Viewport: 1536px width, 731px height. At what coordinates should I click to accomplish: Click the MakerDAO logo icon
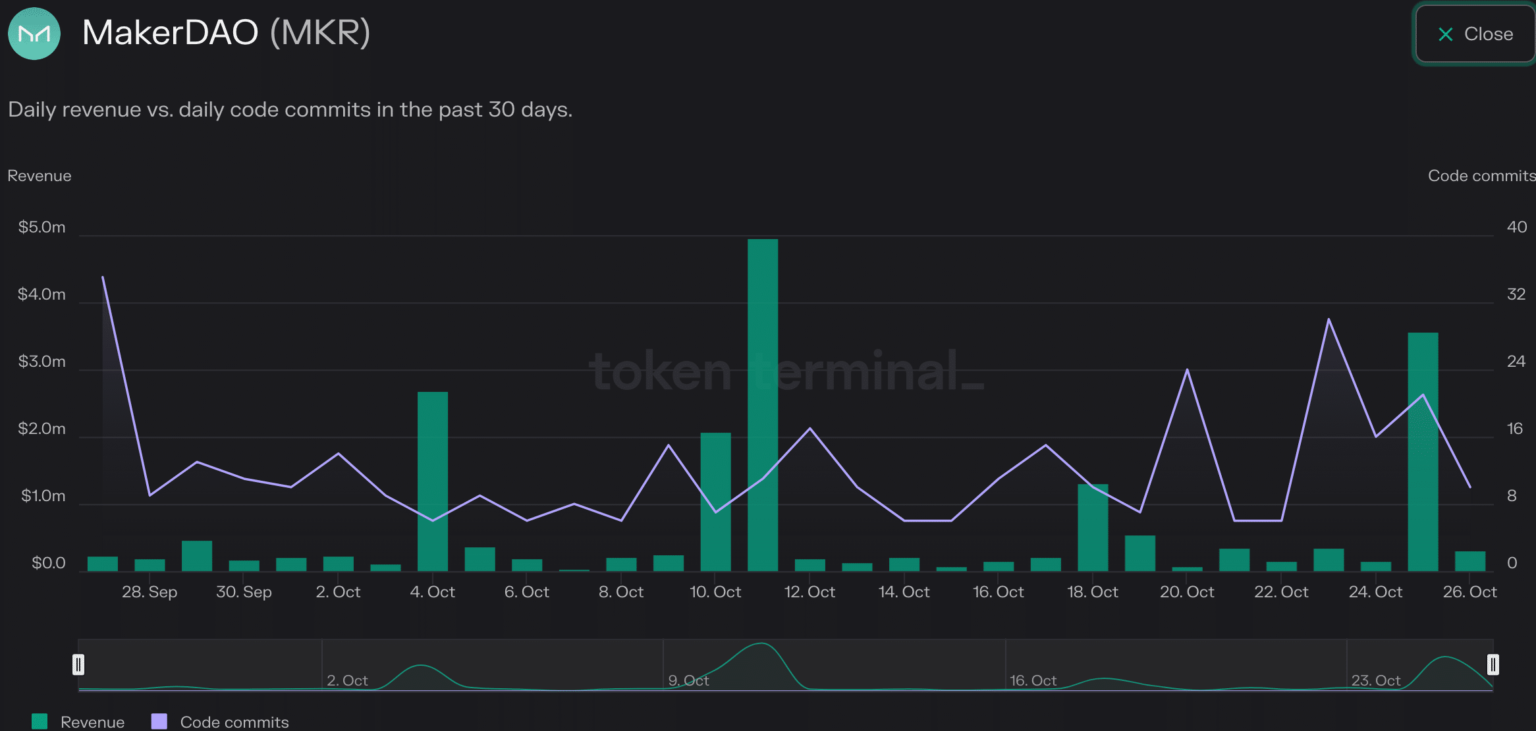coord(34,33)
